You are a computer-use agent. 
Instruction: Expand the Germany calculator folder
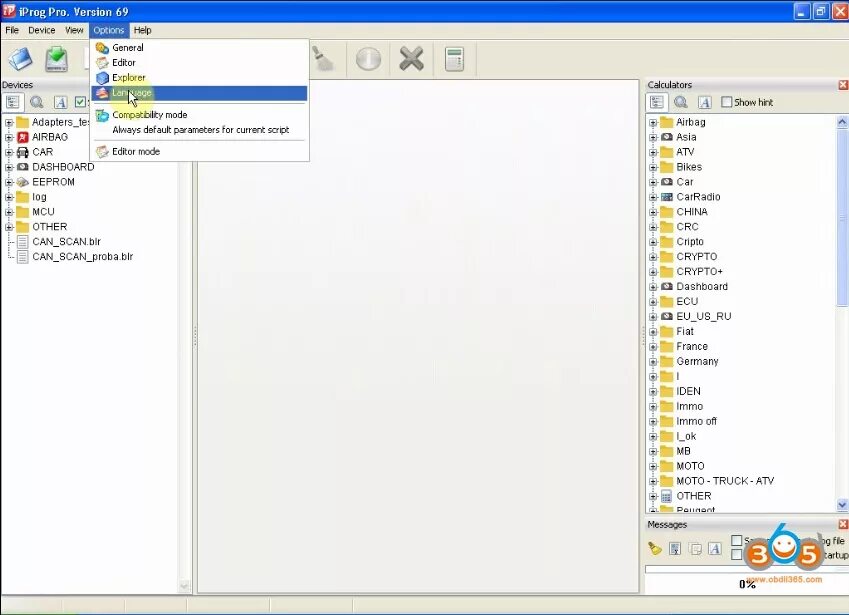[x=653, y=362]
